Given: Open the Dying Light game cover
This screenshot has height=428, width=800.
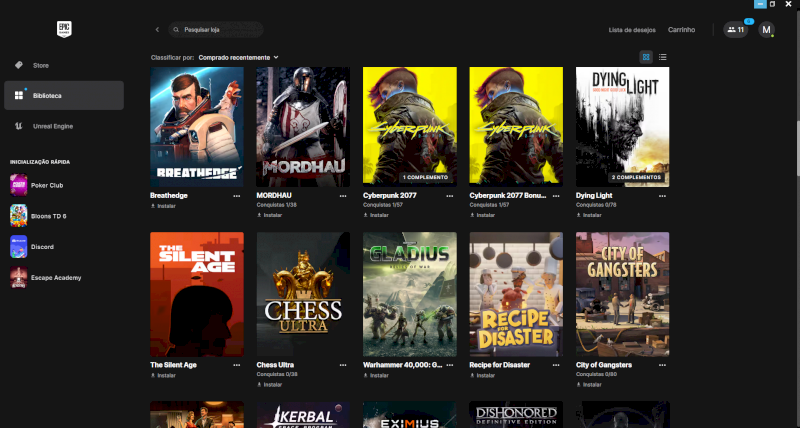Looking at the screenshot, I should pyautogui.click(x=622, y=127).
